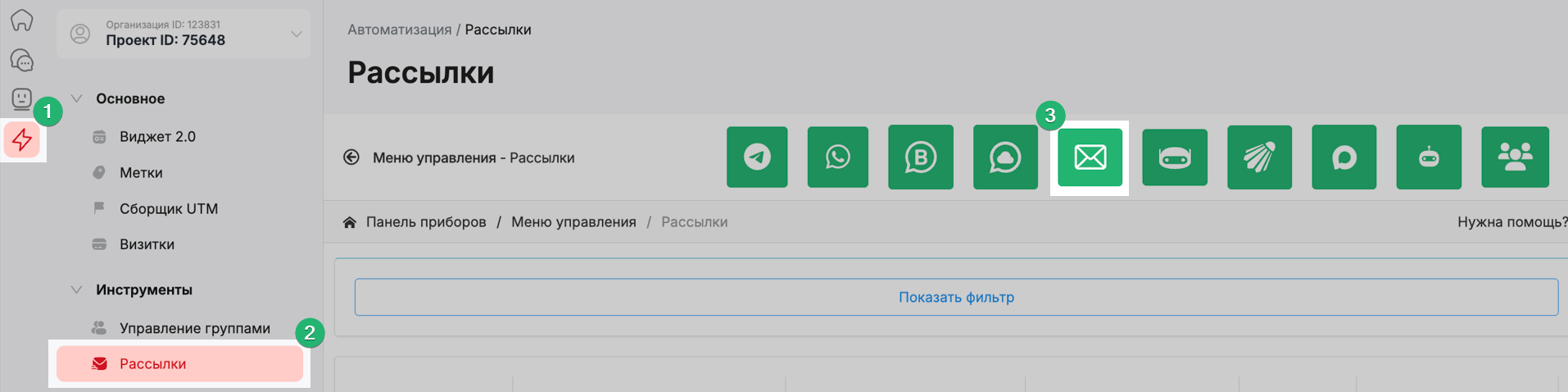This screenshot has height=392, width=1568.
Task: Open Виджет 2.0 in the sidebar
Action: click(x=157, y=137)
